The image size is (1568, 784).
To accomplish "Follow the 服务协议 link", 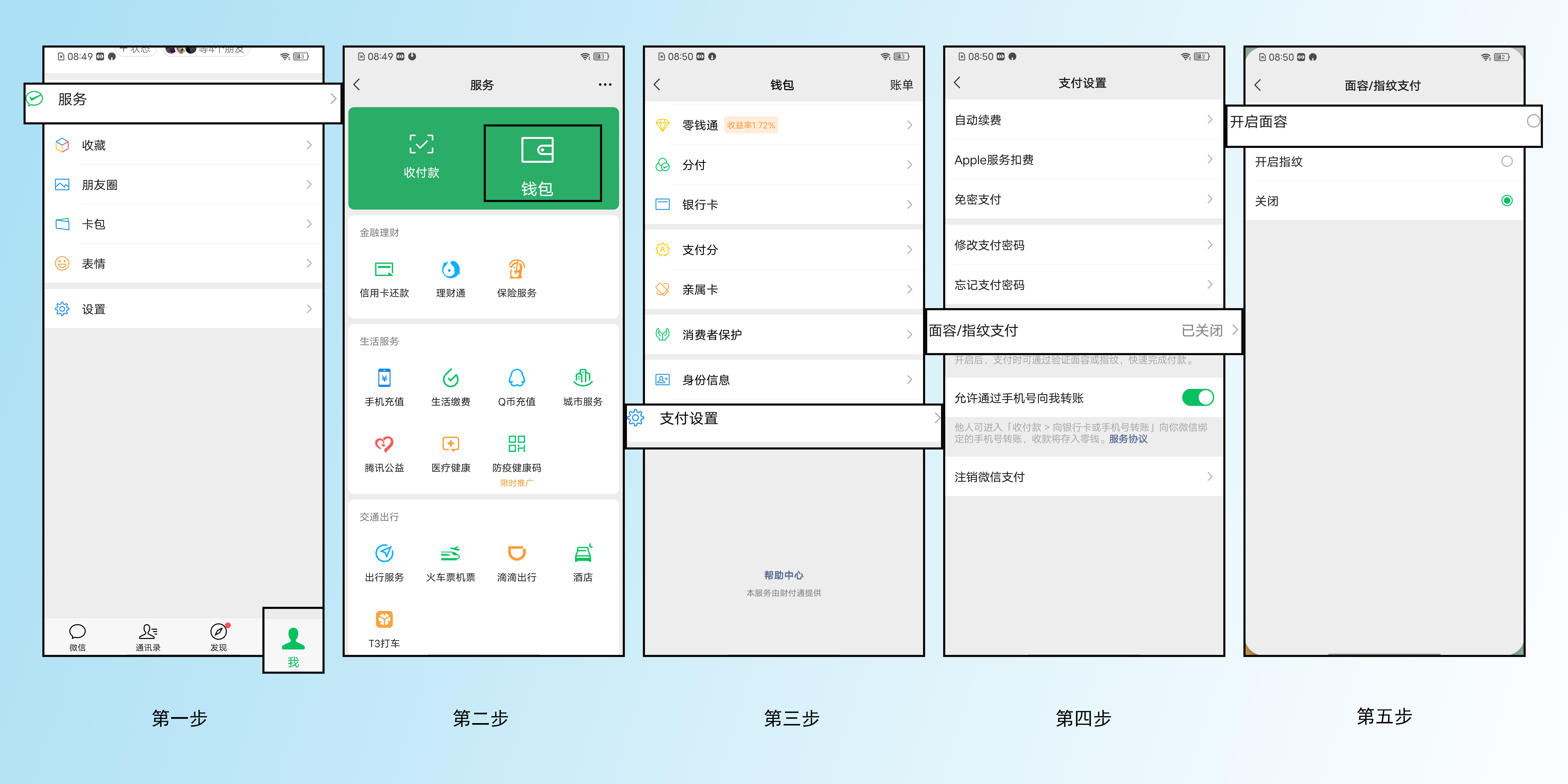I will (x=1128, y=439).
